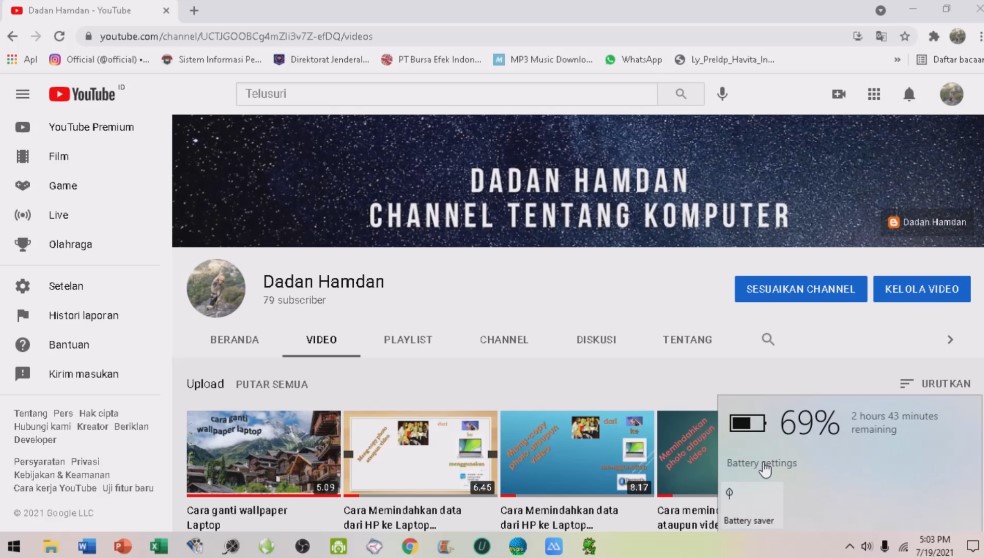Viewport: 984px width, 558px height.
Task: Click Dadan Hamdan channel avatar
Action: (x=216, y=288)
